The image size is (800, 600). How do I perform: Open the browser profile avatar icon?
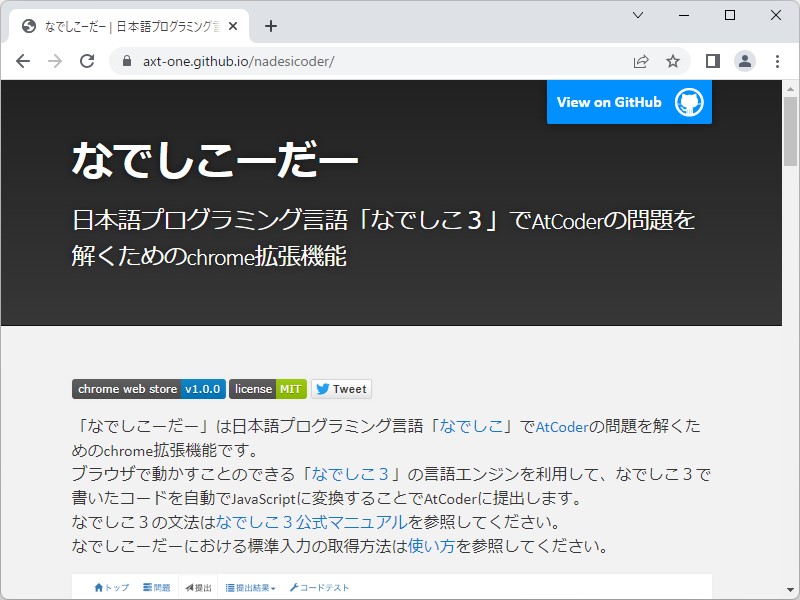pos(744,61)
